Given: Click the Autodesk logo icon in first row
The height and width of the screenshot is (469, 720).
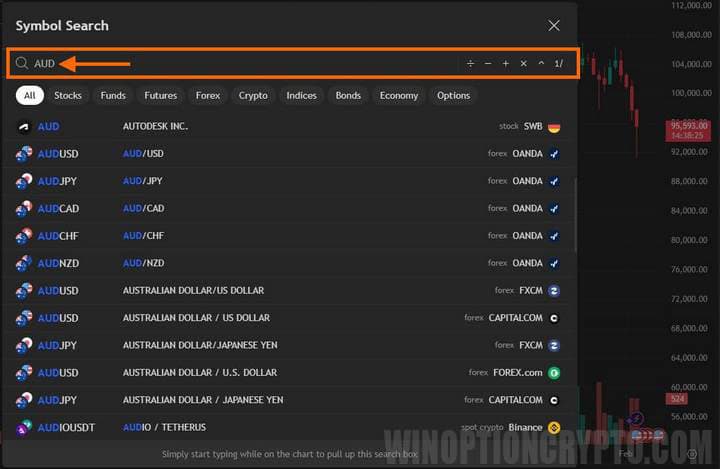Looking at the screenshot, I should click(24, 127).
